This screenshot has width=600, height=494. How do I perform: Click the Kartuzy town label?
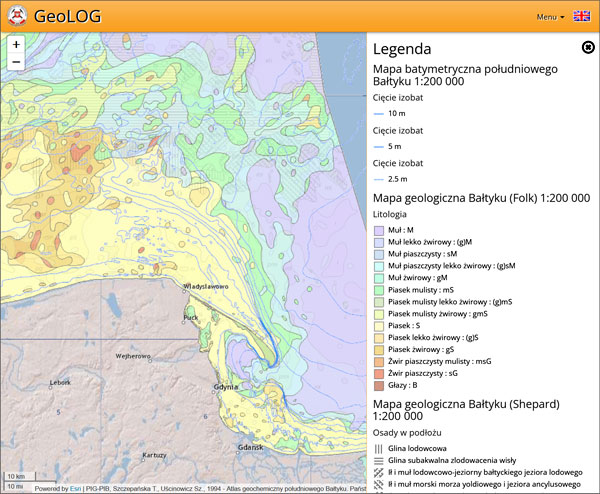pyautogui.click(x=154, y=455)
